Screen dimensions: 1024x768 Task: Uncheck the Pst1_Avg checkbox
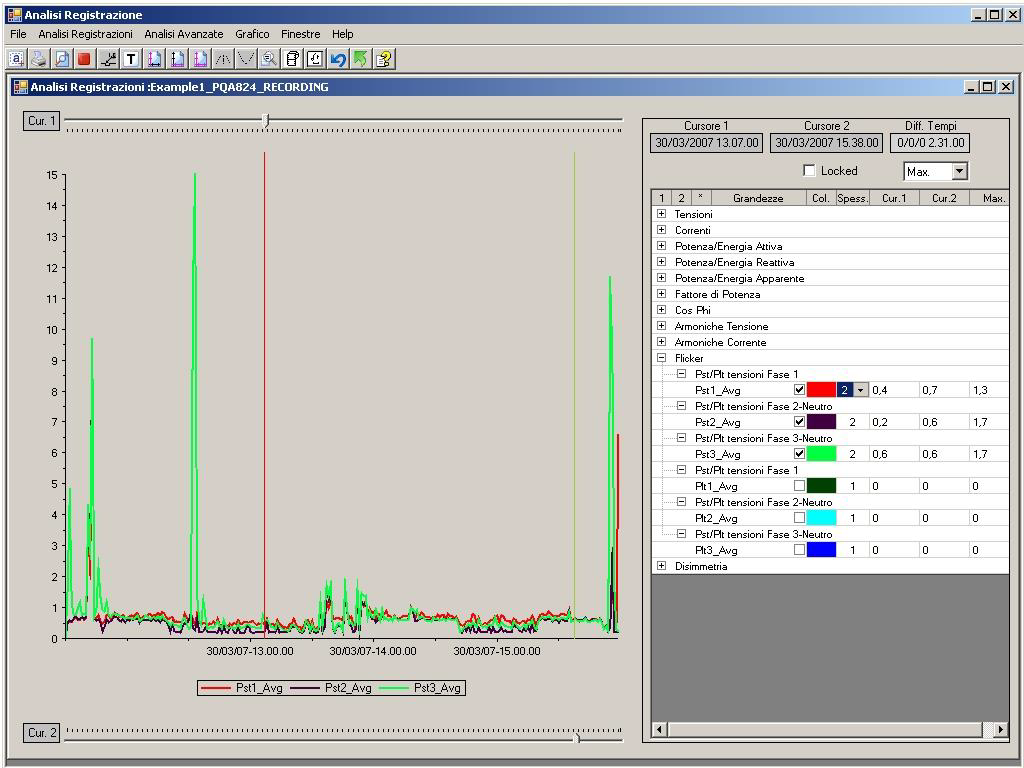click(x=799, y=390)
